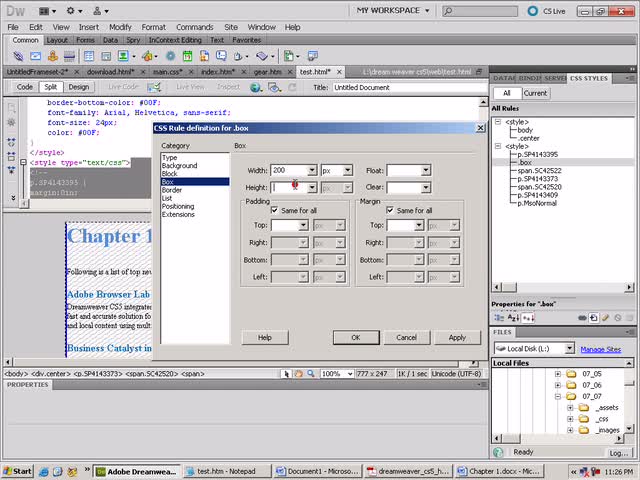Expand the 07_05 folder in Files
The width and height of the screenshot is (640, 480).
click(x=558, y=373)
